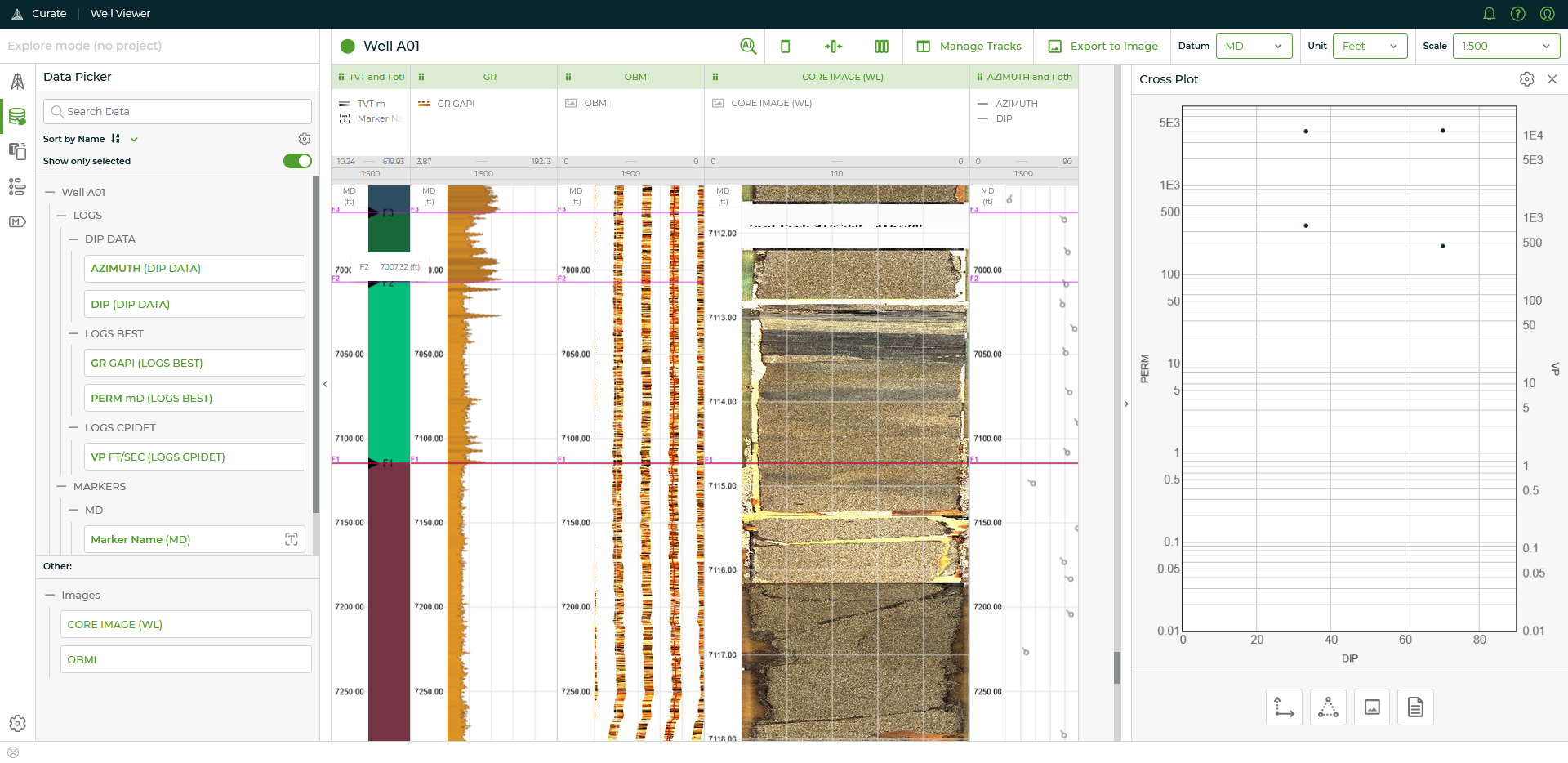Screen dimensions: 1568x763
Task: Open the Scale 1:500 dropdown
Action: (x=1506, y=46)
